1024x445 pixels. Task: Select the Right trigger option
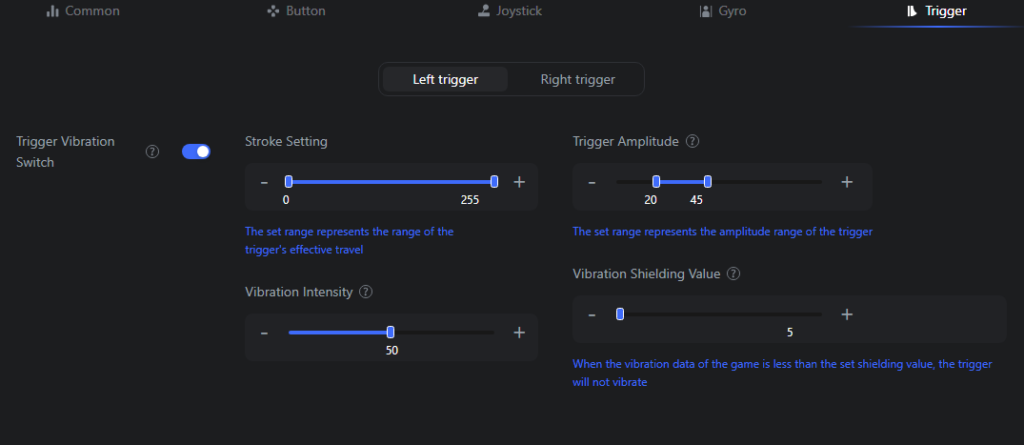(x=577, y=79)
